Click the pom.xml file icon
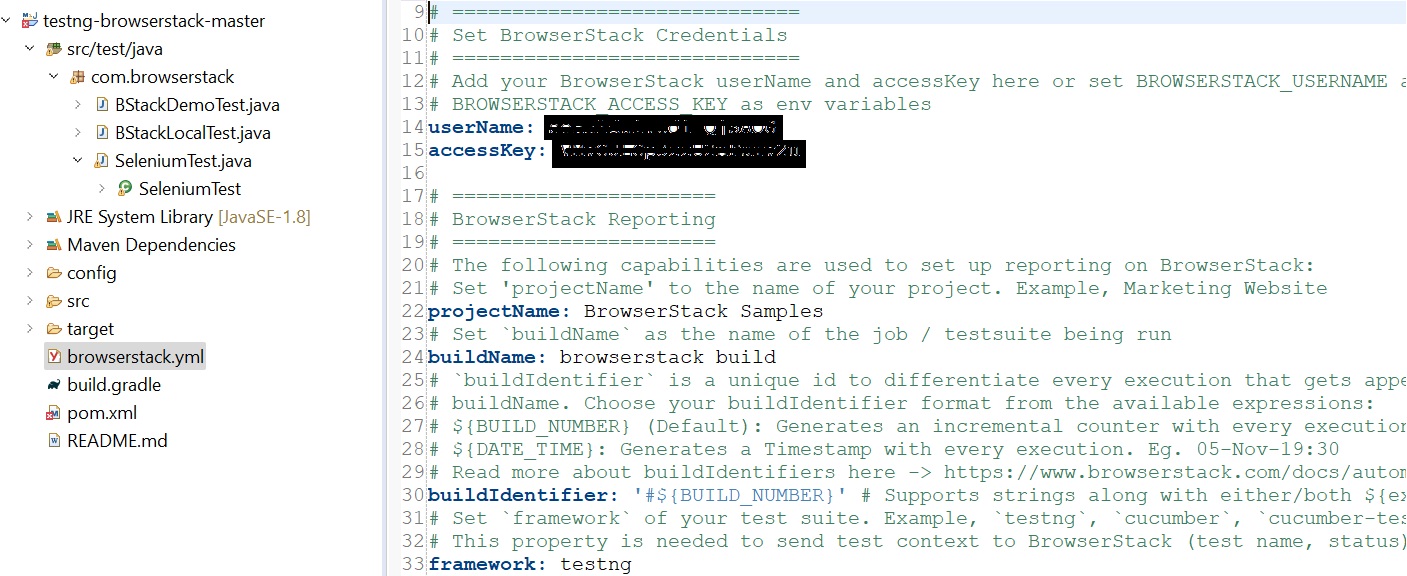Image resolution: width=1407 pixels, height=576 pixels. tap(53, 413)
